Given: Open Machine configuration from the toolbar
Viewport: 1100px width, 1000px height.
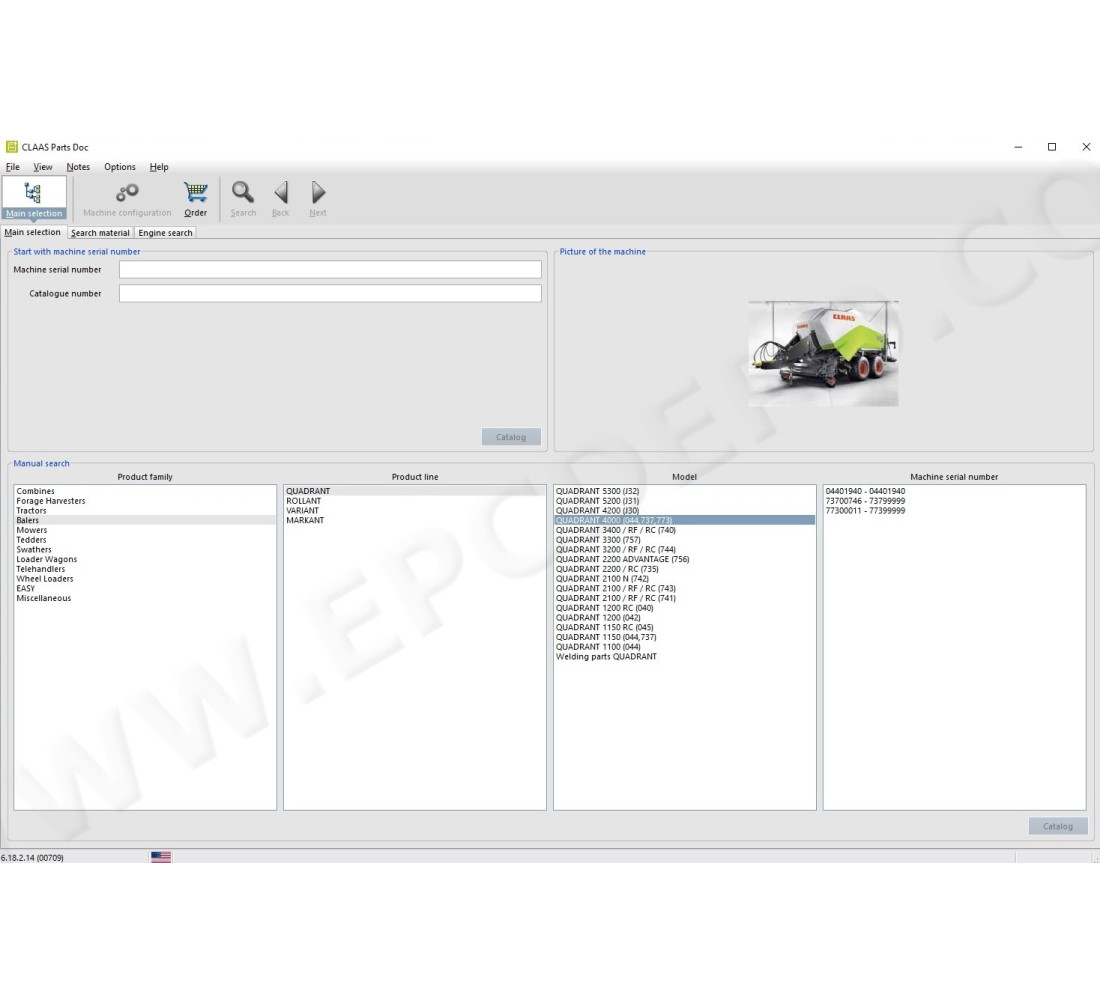Looking at the screenshot, I should point(127,199).
